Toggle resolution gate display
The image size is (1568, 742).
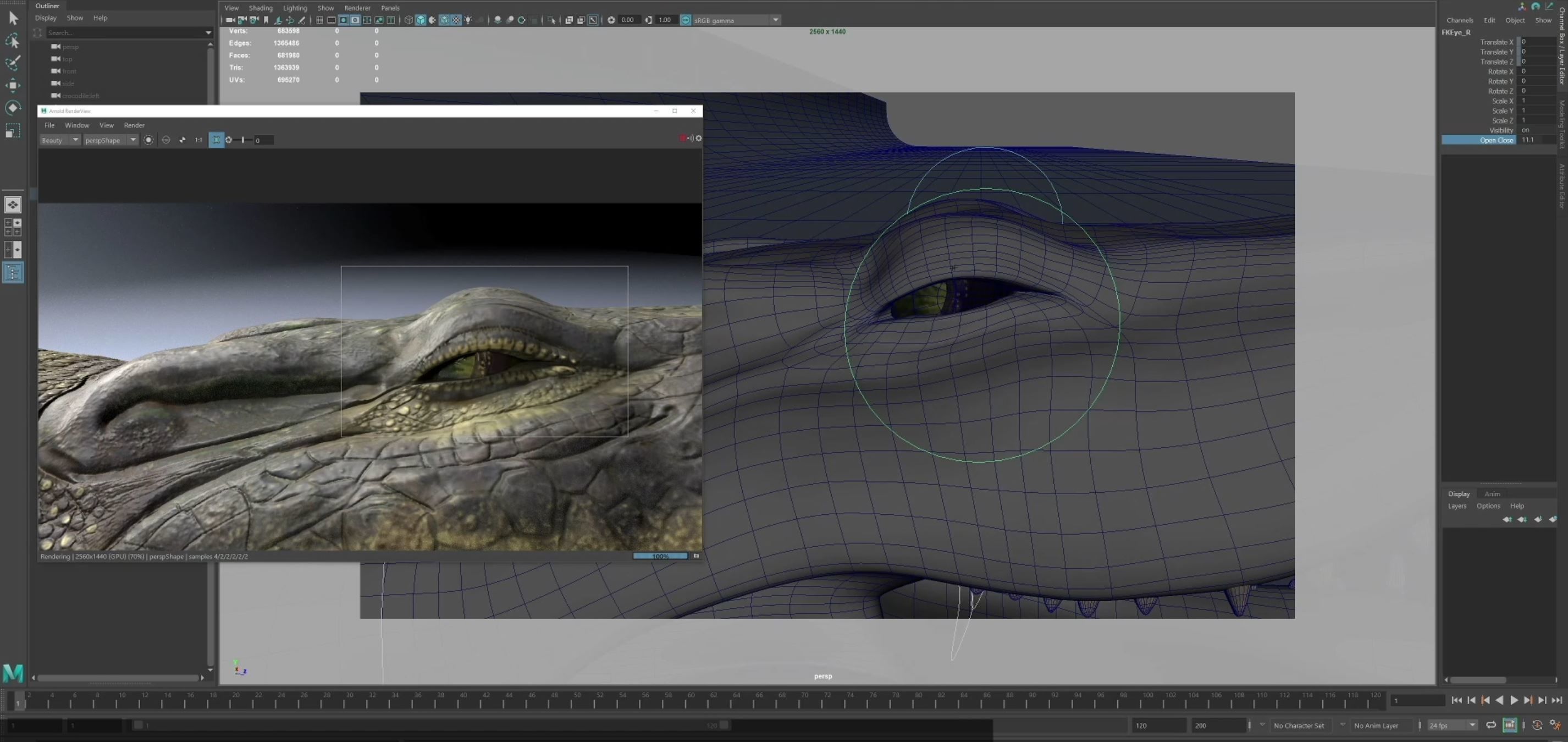click(x=343, y=20)
